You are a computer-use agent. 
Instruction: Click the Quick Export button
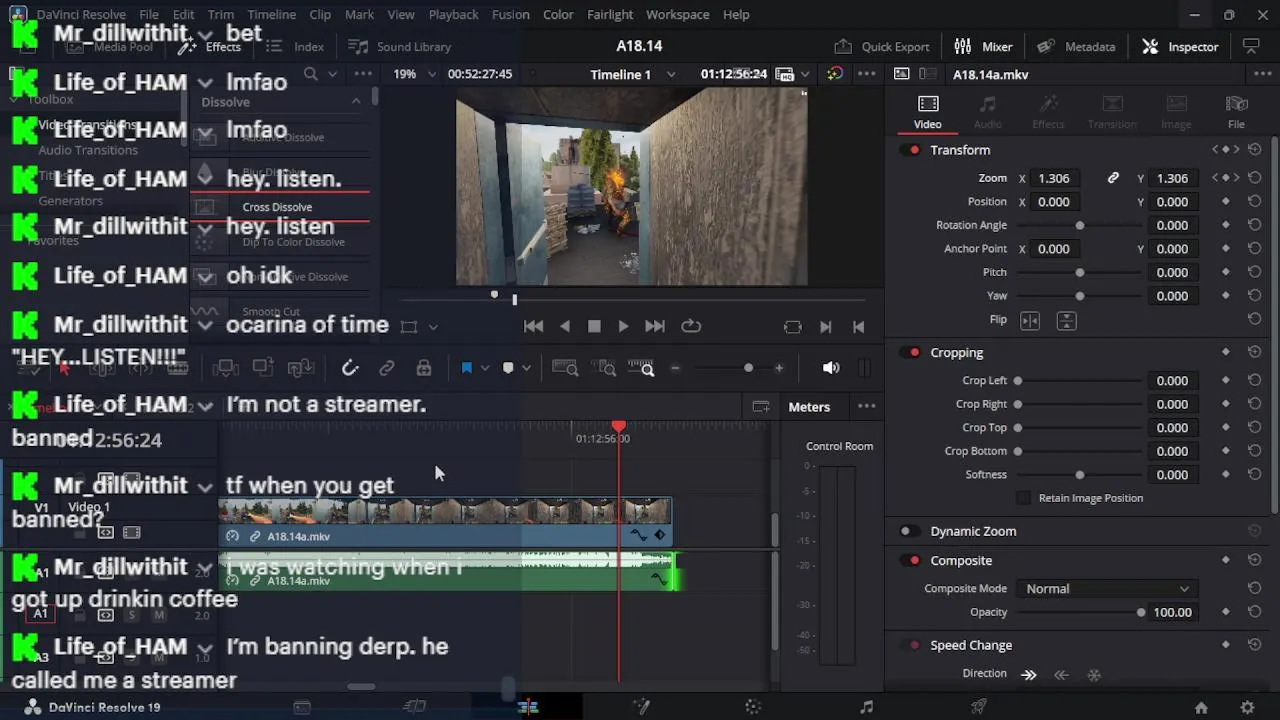coord(882,46)
